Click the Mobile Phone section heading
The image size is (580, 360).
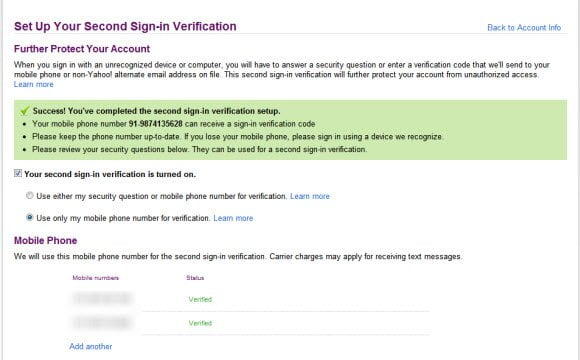[x=45, y=240]
